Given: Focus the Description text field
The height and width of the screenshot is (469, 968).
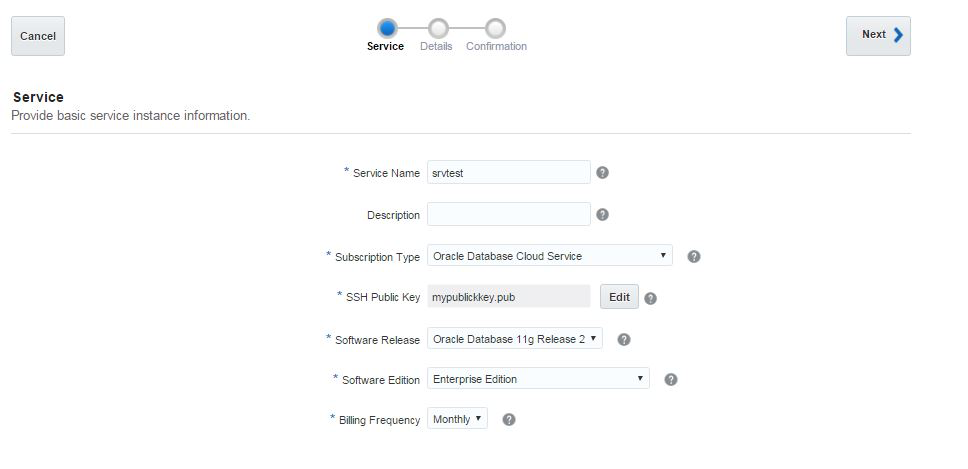Looking at the screenshot, I should pyautogui.click(x=508, y=214).
